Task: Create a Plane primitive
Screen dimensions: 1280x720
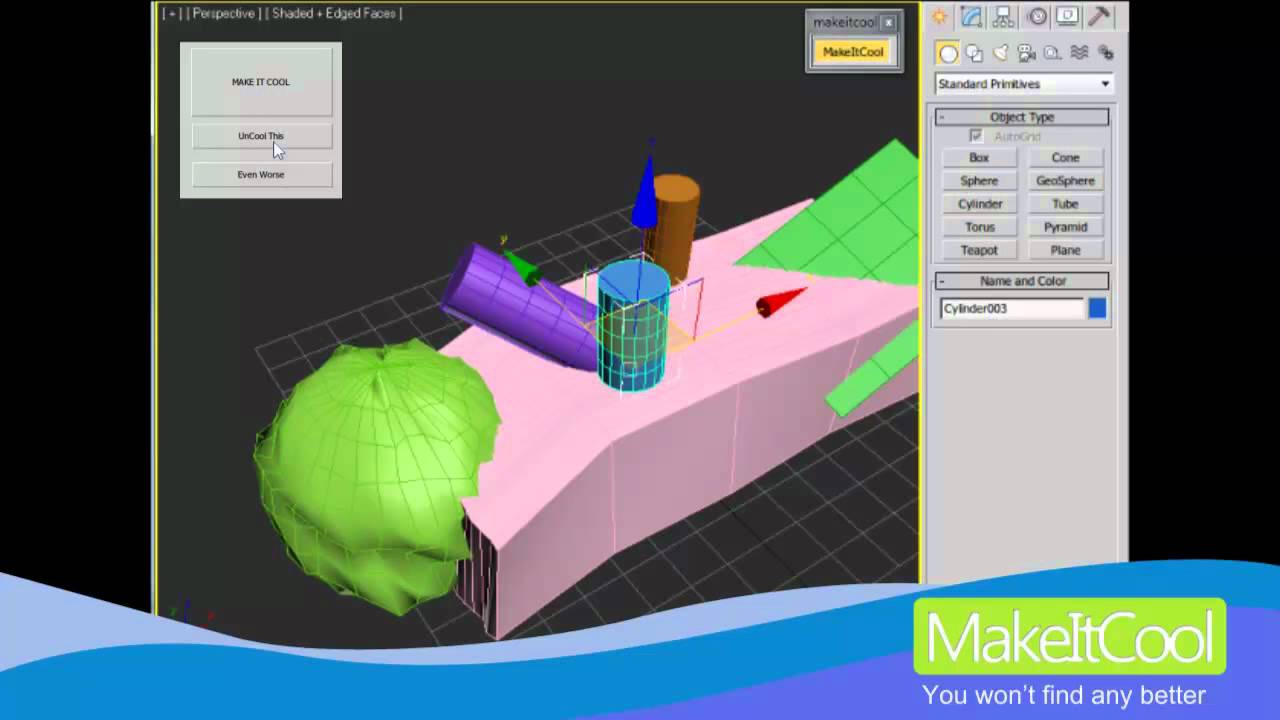Action: (1065, 250)
